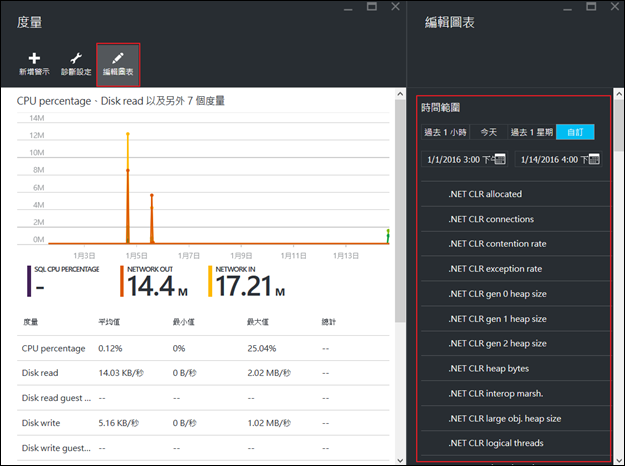Click the 編輯圖表 pencil icon

click(x=118, y=59)
